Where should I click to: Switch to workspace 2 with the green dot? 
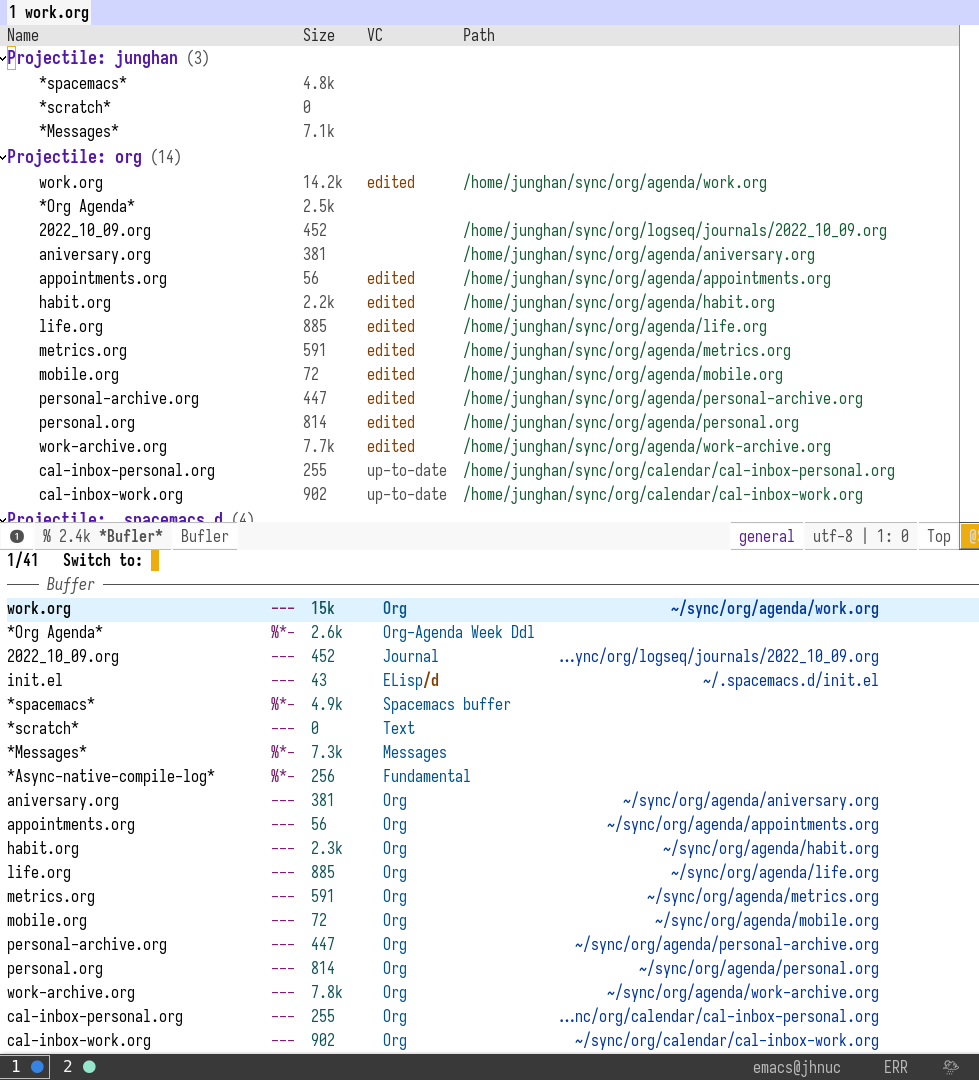[79, 1067]
